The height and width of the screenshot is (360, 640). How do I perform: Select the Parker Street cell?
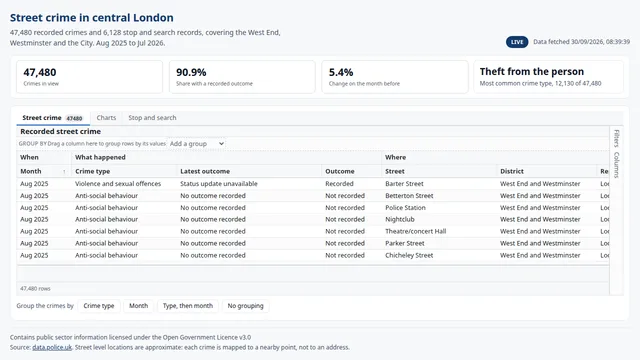pos(439,243)
